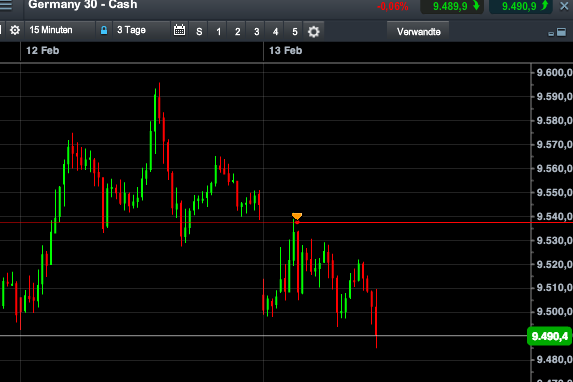This screenshot has height=382, width=573.
Task: Select chart preset 1
Action: pyautogui.click(x=219, y=31)
